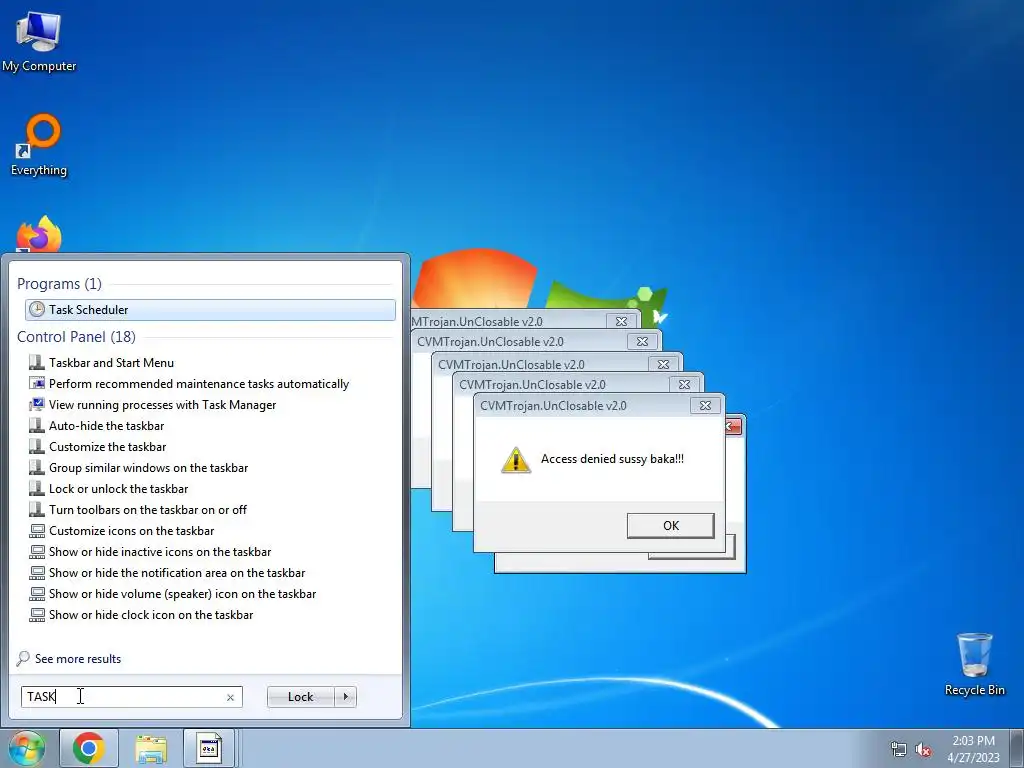This screenshot has width=1024, height=768.
Task: Click magnifier icon beside See more results
Action: pos(23,658)
